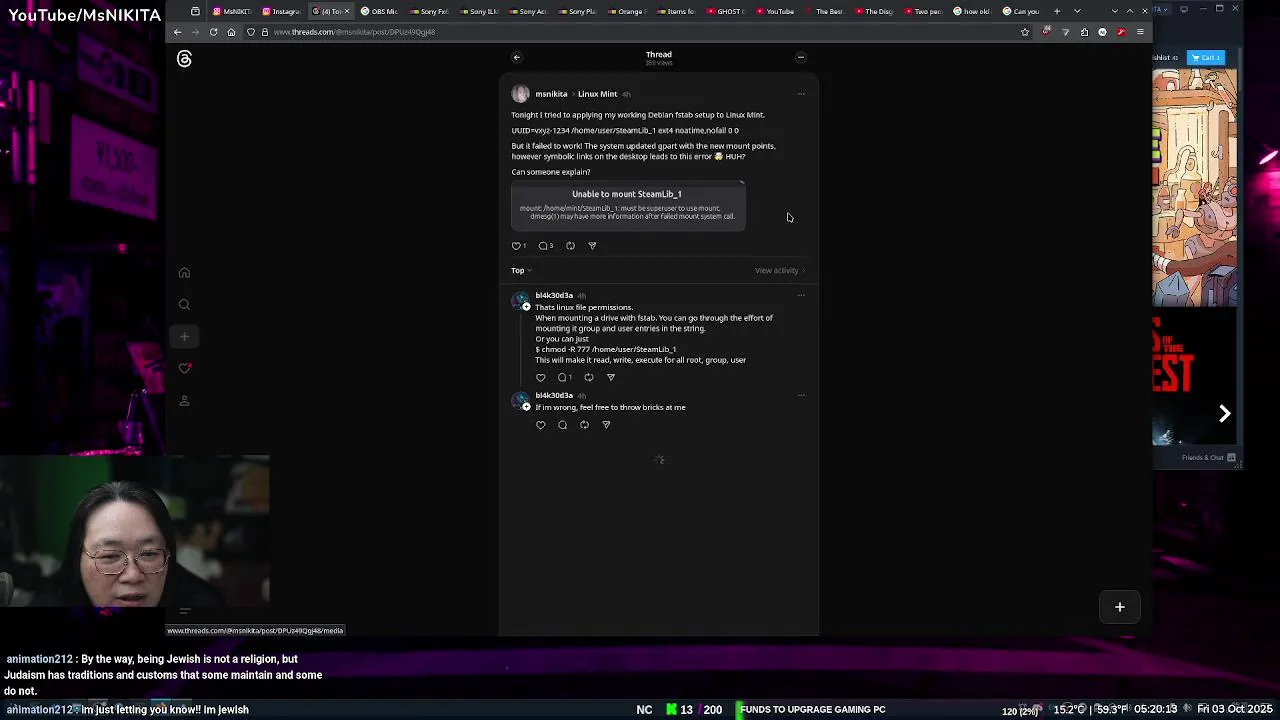The height and width of the screenshot is (720, 1280).
Task: Reply to the 'throw bricks at me' comment
Action: (562, 425)
